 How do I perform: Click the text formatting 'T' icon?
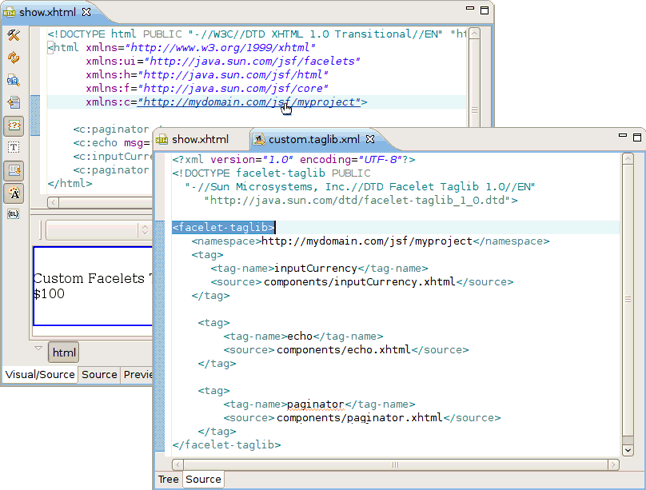(14, 147)
